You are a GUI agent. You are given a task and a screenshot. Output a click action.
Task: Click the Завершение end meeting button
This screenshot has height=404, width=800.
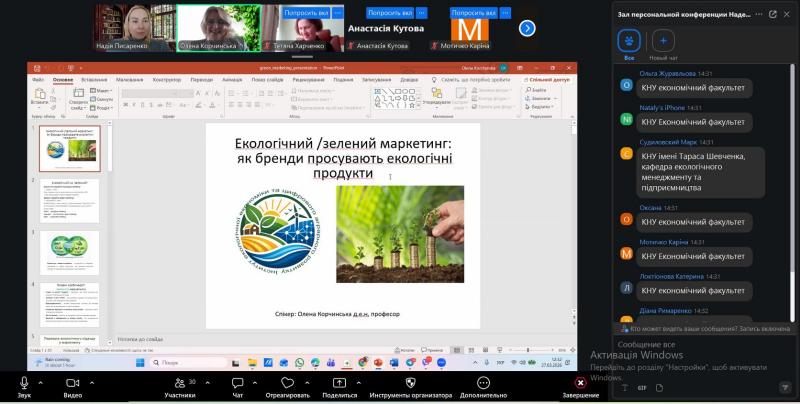580,382
